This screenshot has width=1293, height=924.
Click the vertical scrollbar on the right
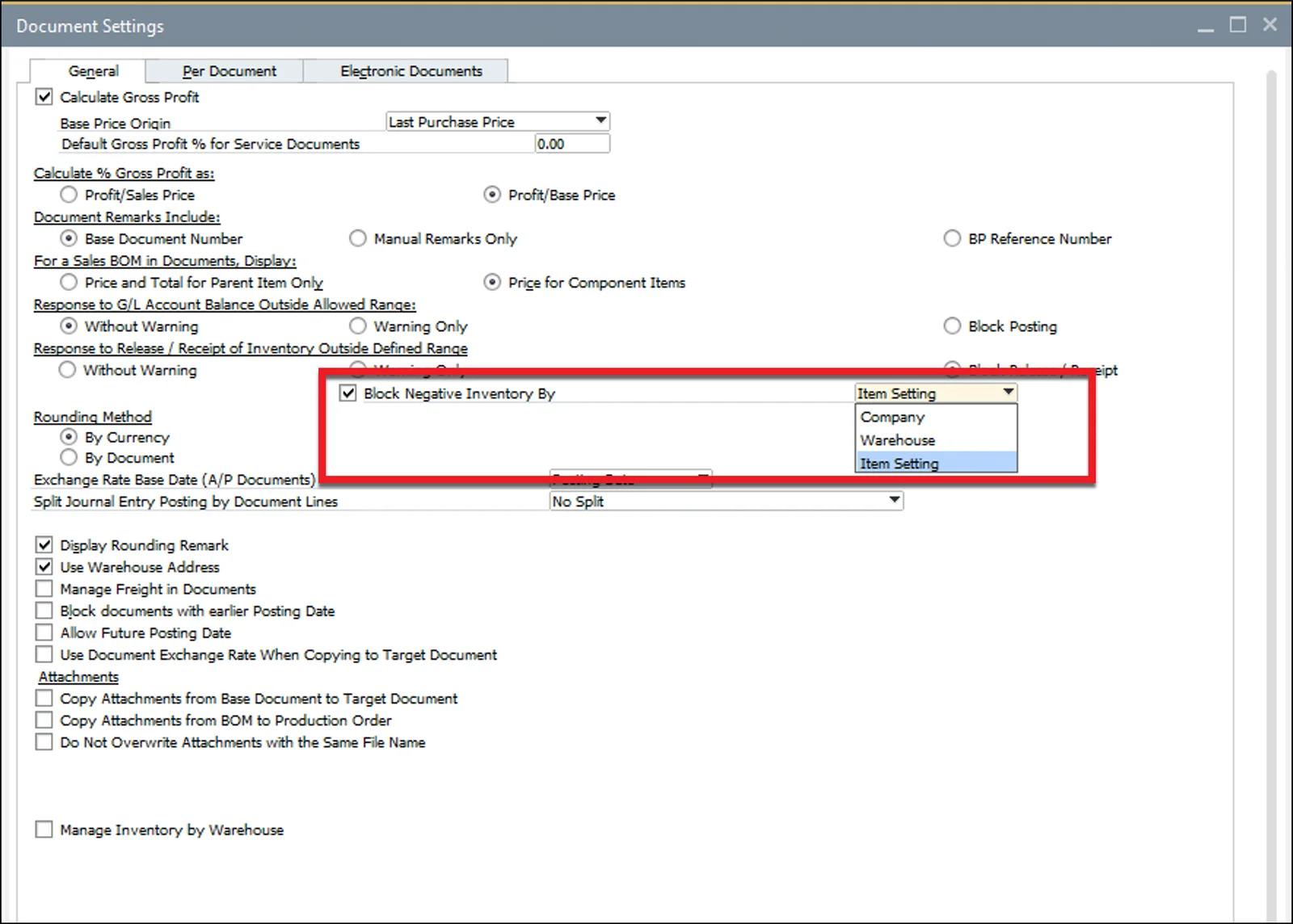pyautogui.click(x=1271, y=497)
